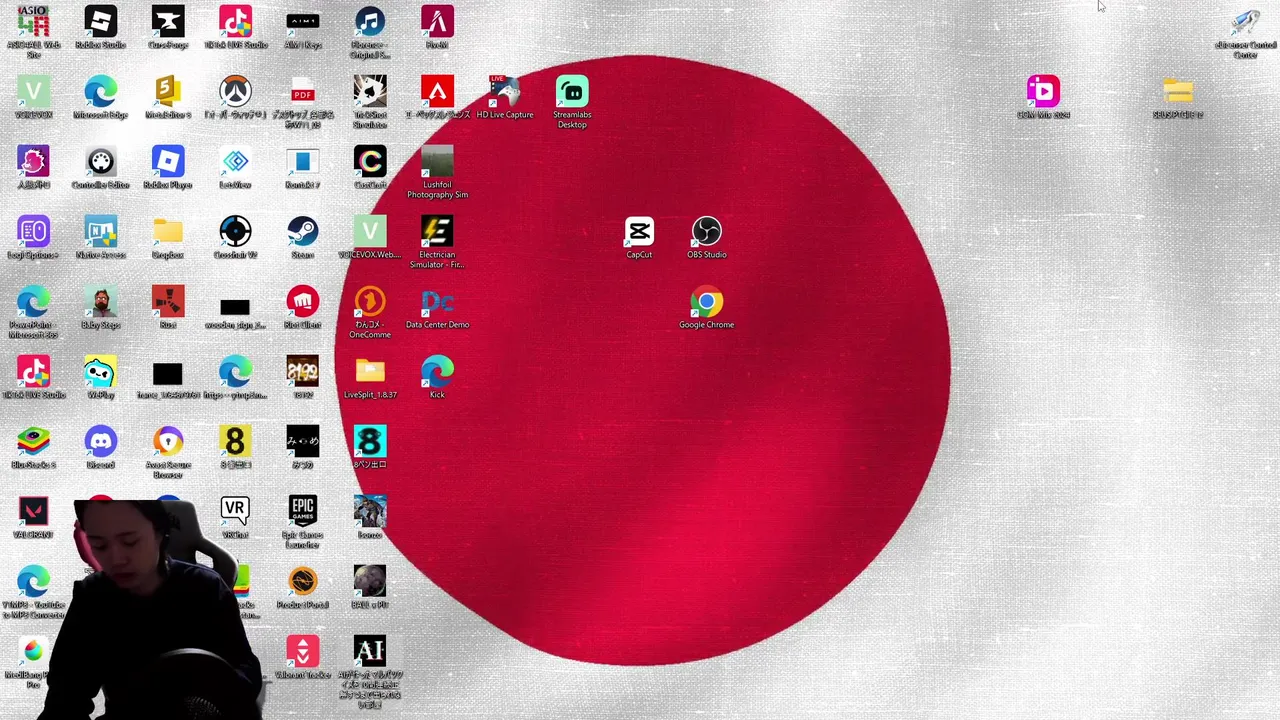The width and height of the screenshot is (1280, 720).
Task: Open the Logi Options+ shortcut
Action: pyautogui.click(x=33, y=237)
